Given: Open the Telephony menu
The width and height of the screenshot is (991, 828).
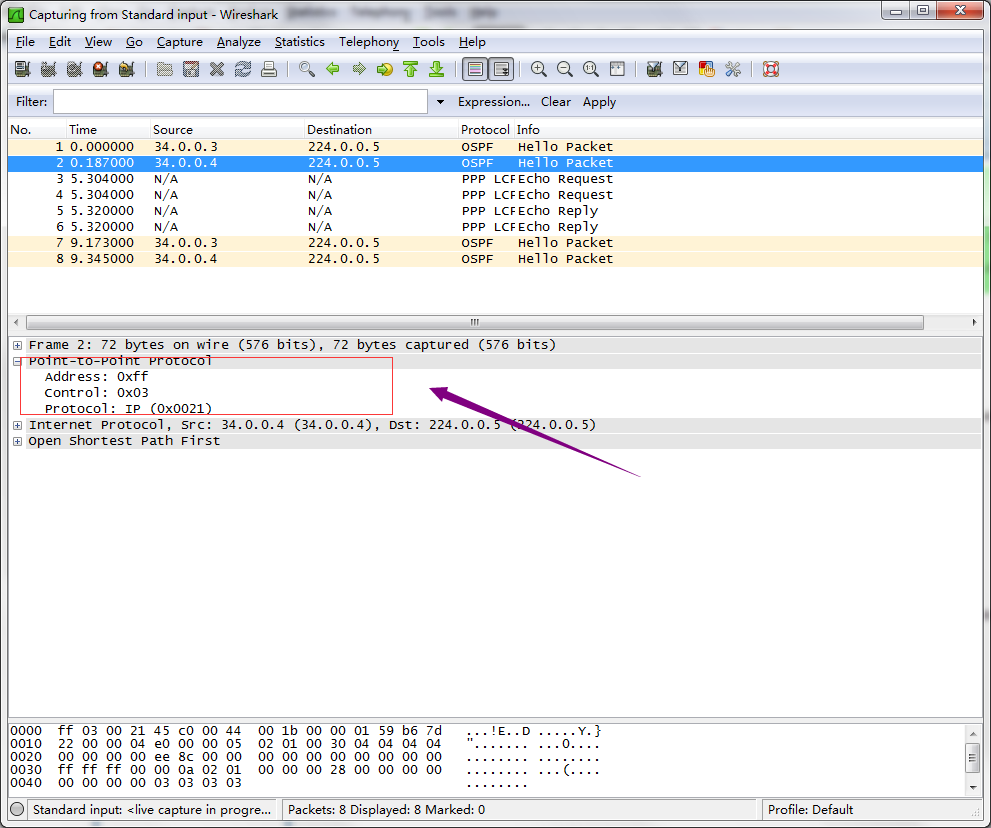Looking at the screenshot, I should point(369,42).
